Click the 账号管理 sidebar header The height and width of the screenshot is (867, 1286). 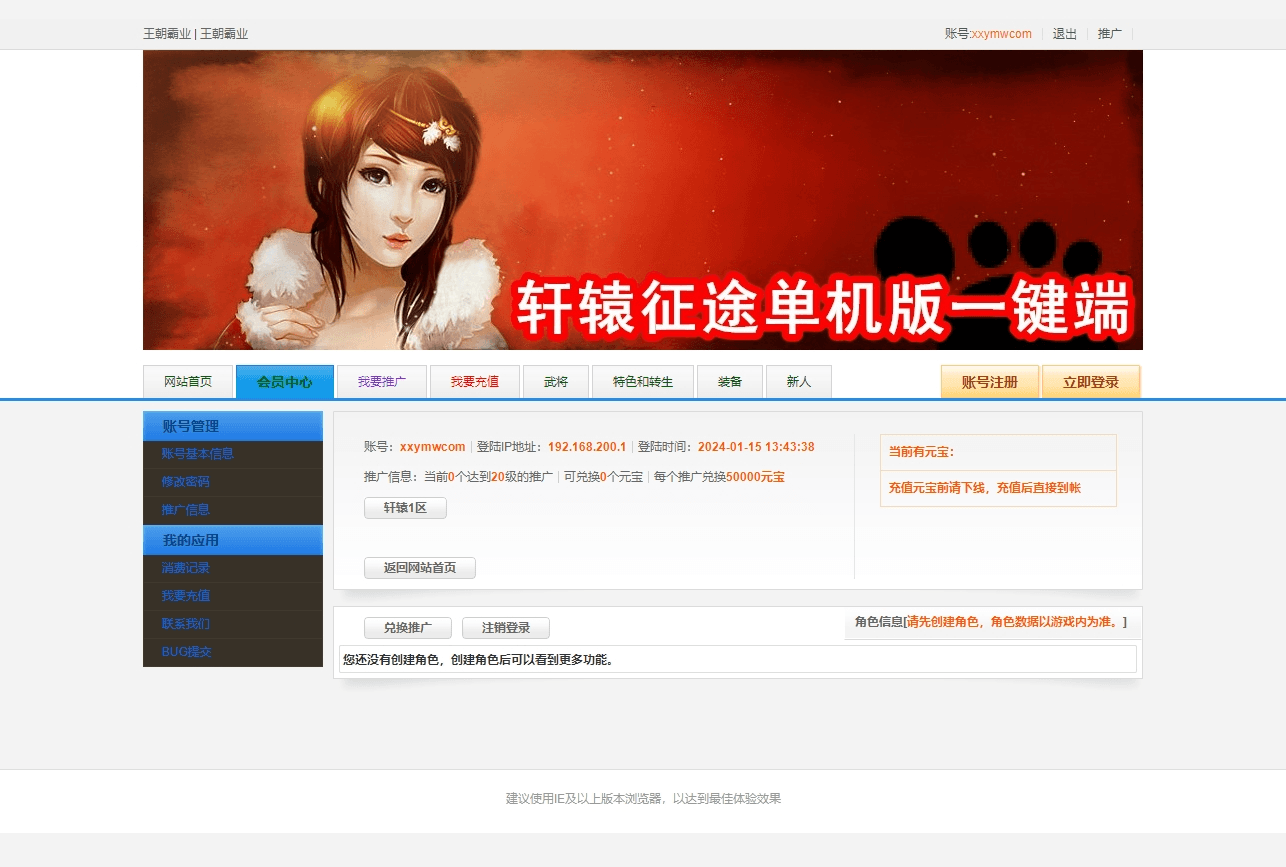(233, 426)
